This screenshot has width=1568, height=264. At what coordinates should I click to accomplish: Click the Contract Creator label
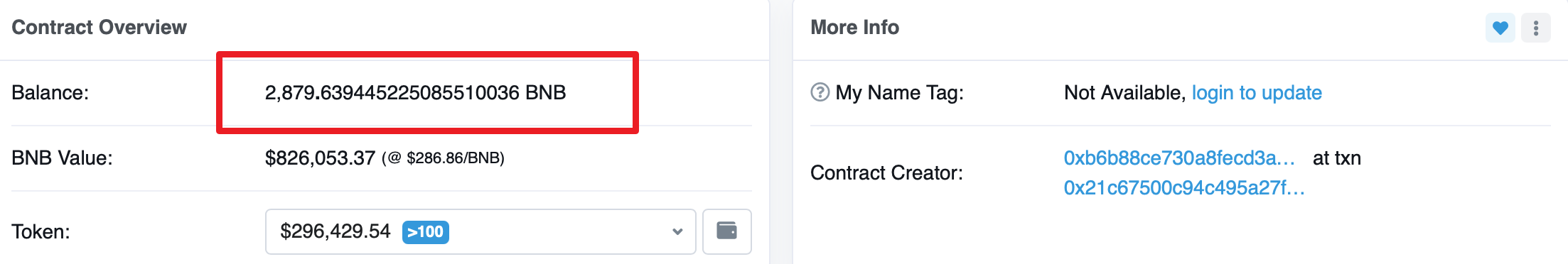tap(886, 173)
